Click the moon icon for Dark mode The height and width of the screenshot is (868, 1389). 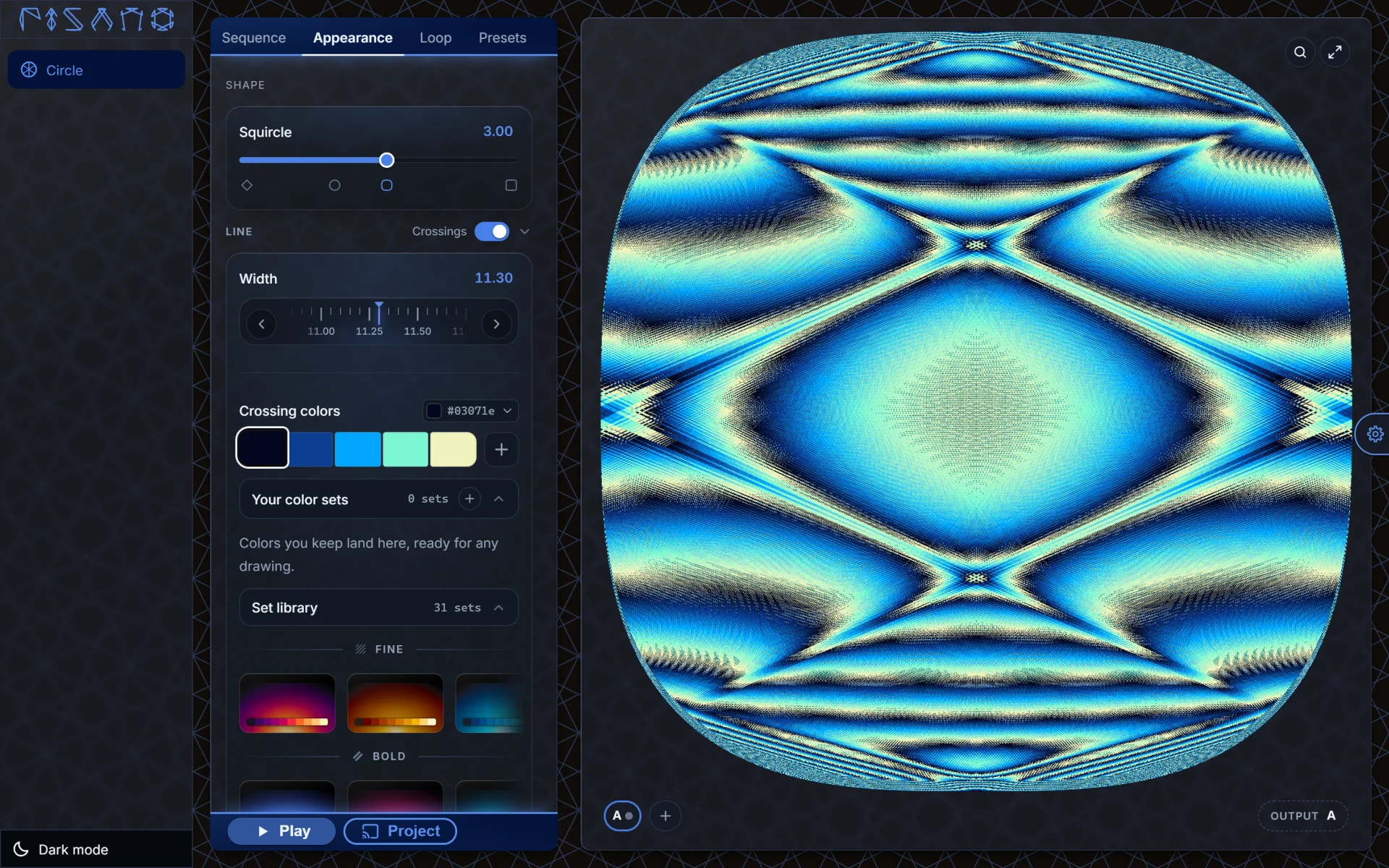21,849
